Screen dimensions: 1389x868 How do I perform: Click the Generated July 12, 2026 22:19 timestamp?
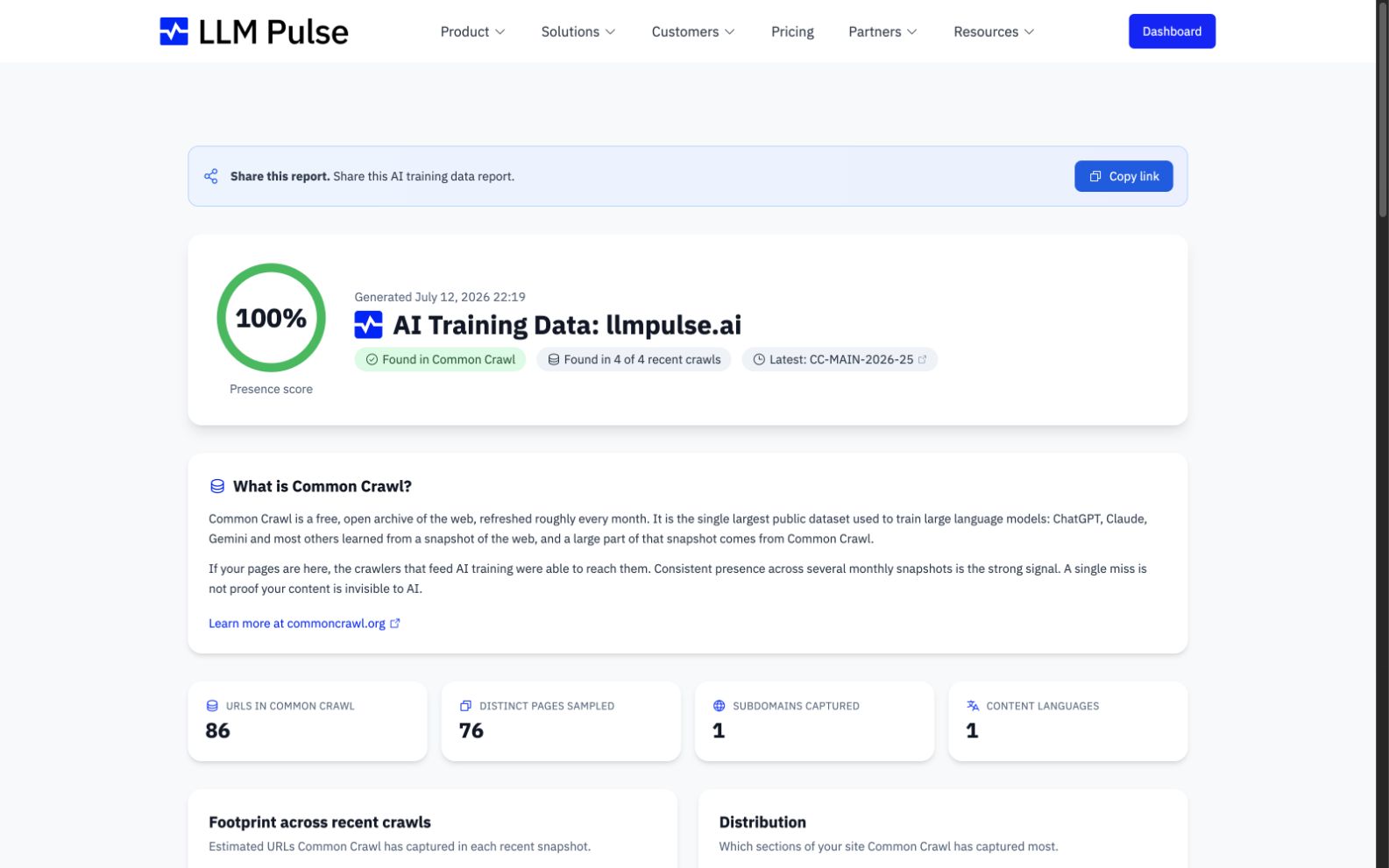click(440, 297)
